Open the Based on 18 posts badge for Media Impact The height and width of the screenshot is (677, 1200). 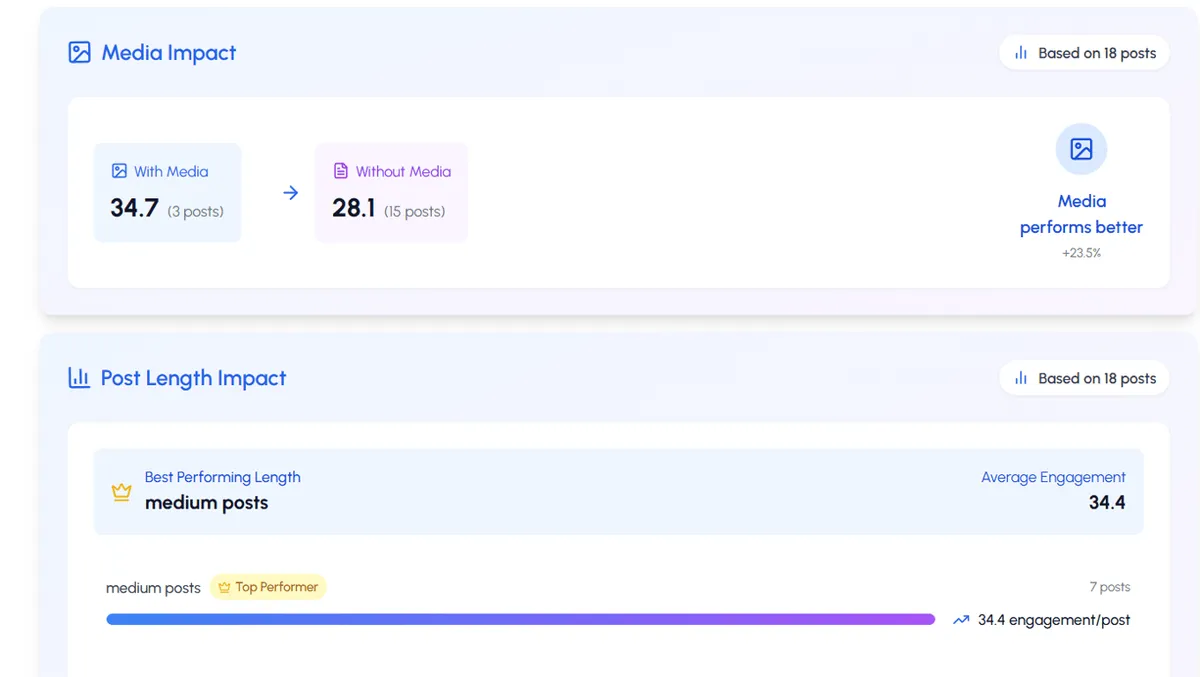click(1084, 53)
